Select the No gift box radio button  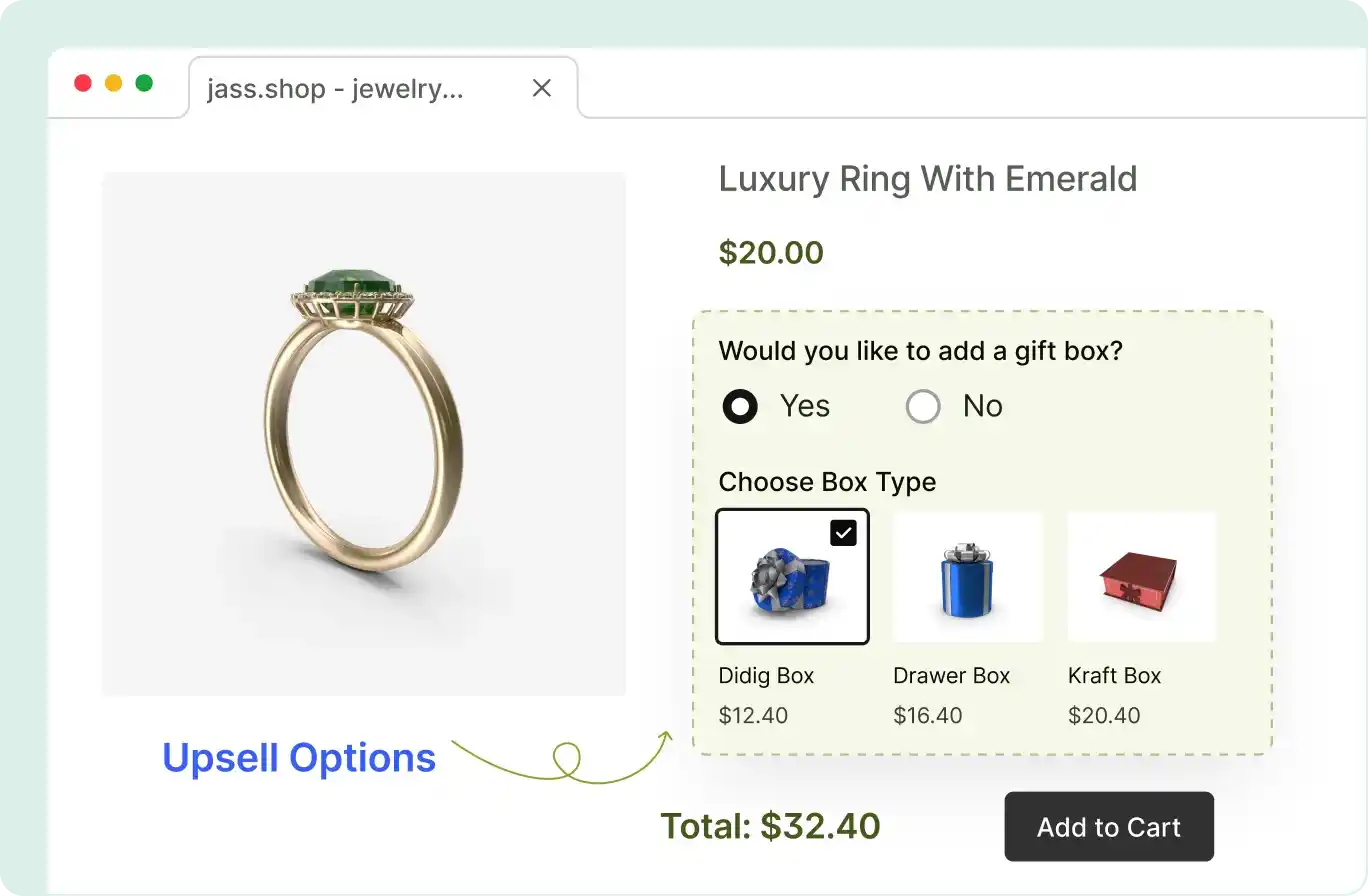923,407
